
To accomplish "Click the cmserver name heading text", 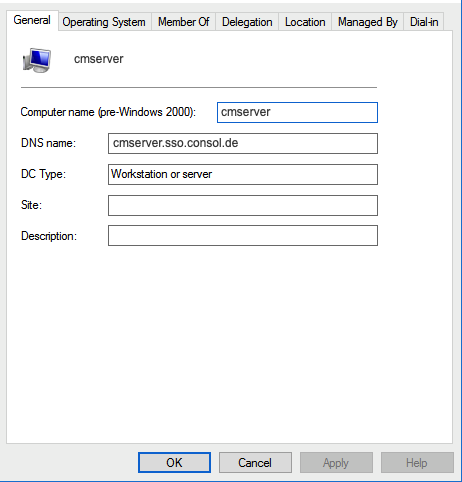I will (99, 59).
